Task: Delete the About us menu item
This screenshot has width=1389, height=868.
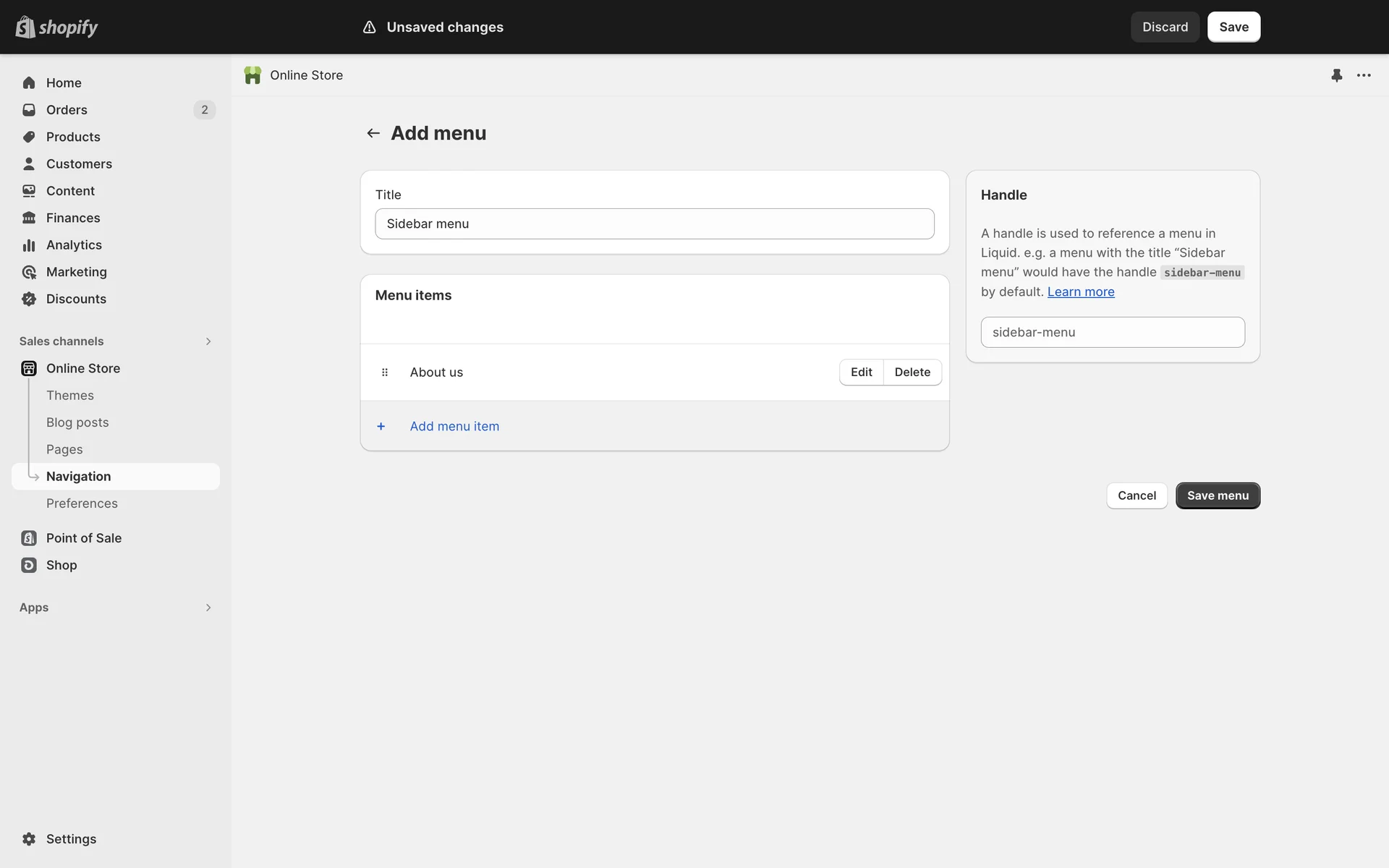Action: pos(912,372)
